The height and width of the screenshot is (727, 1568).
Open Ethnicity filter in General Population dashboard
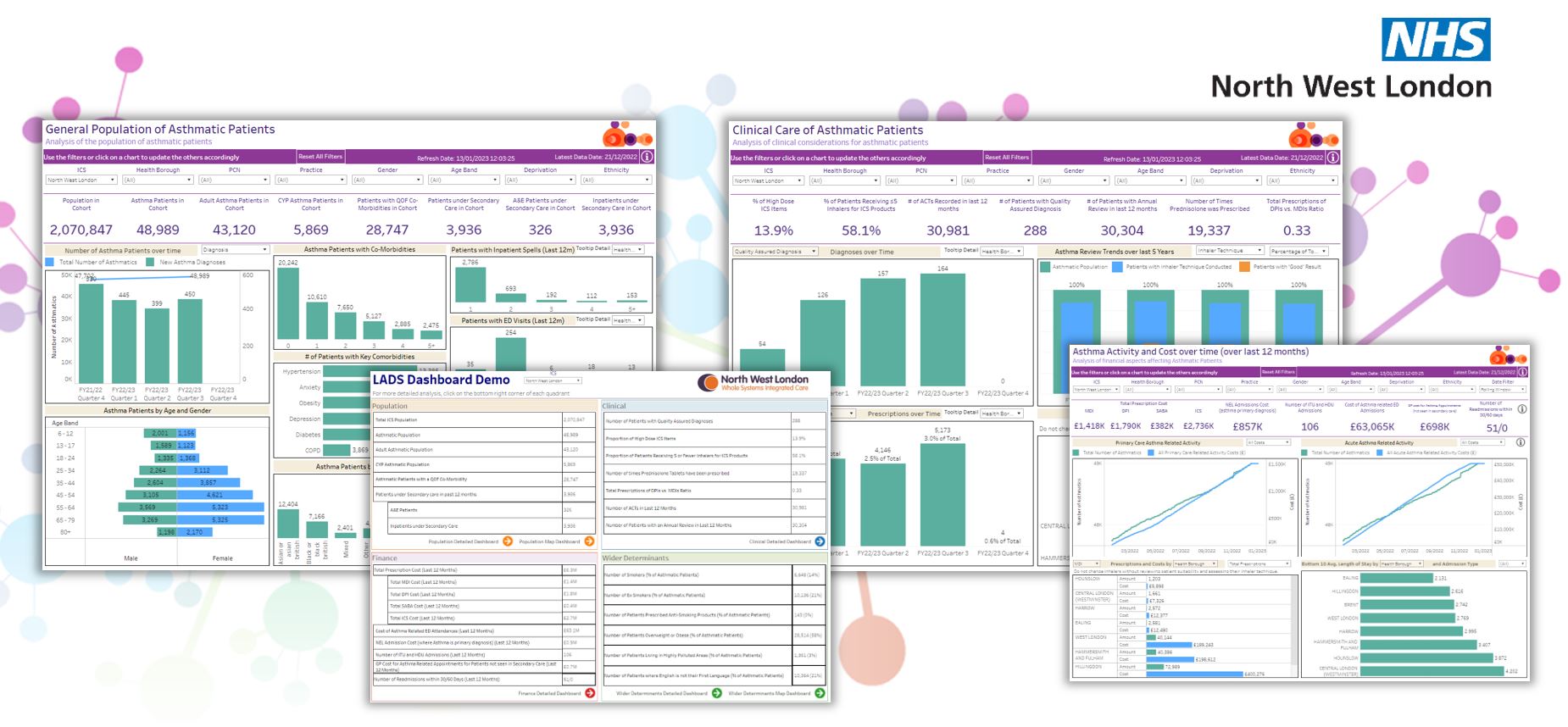pos(616,180)
